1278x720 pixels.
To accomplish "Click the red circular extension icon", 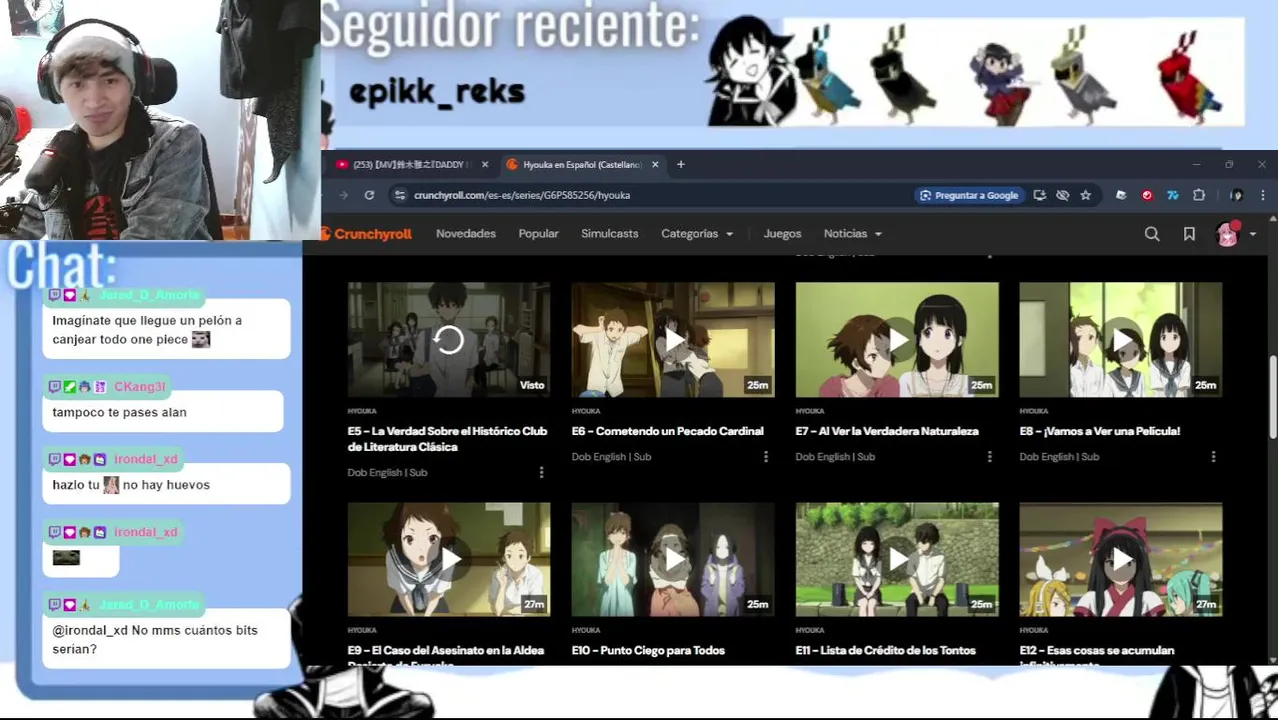I will click(1147, 195).
